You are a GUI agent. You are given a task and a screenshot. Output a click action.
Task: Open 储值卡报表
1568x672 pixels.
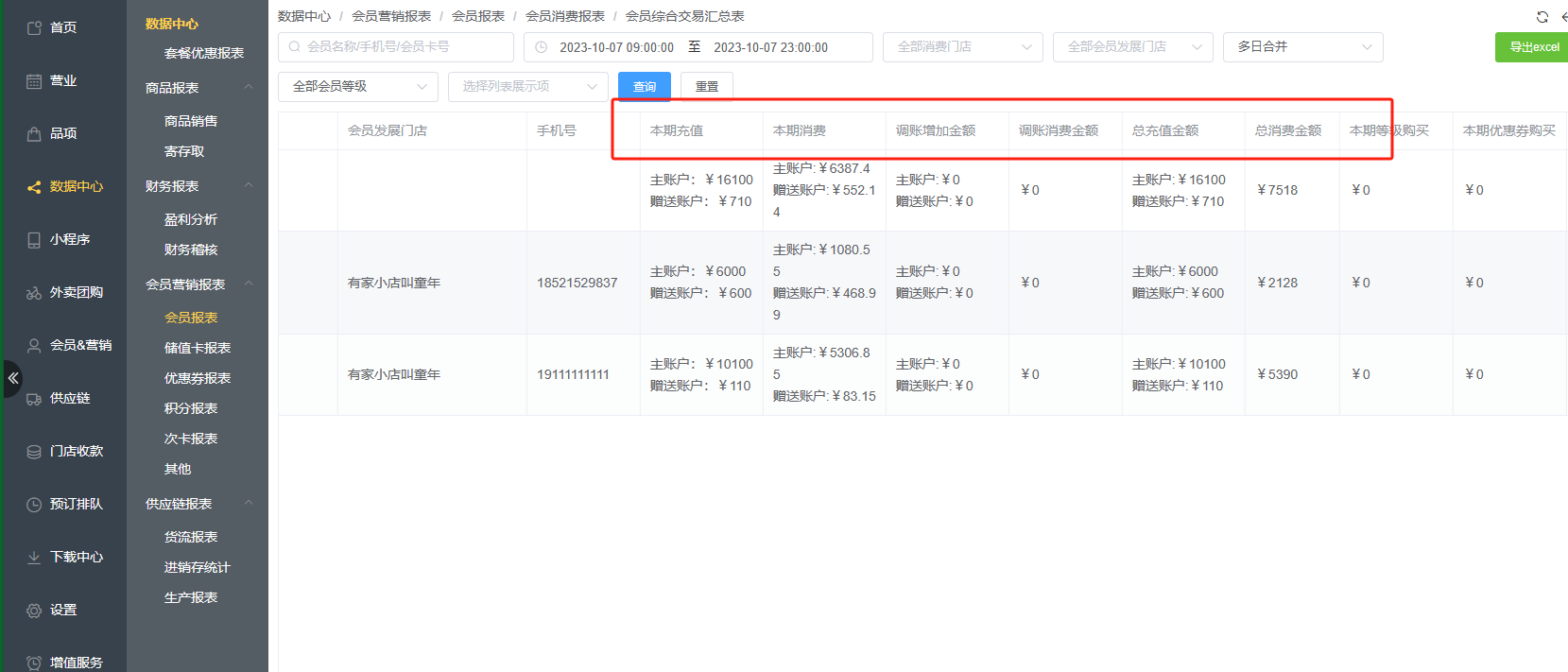pyautogui.click(x=198, y=348)
